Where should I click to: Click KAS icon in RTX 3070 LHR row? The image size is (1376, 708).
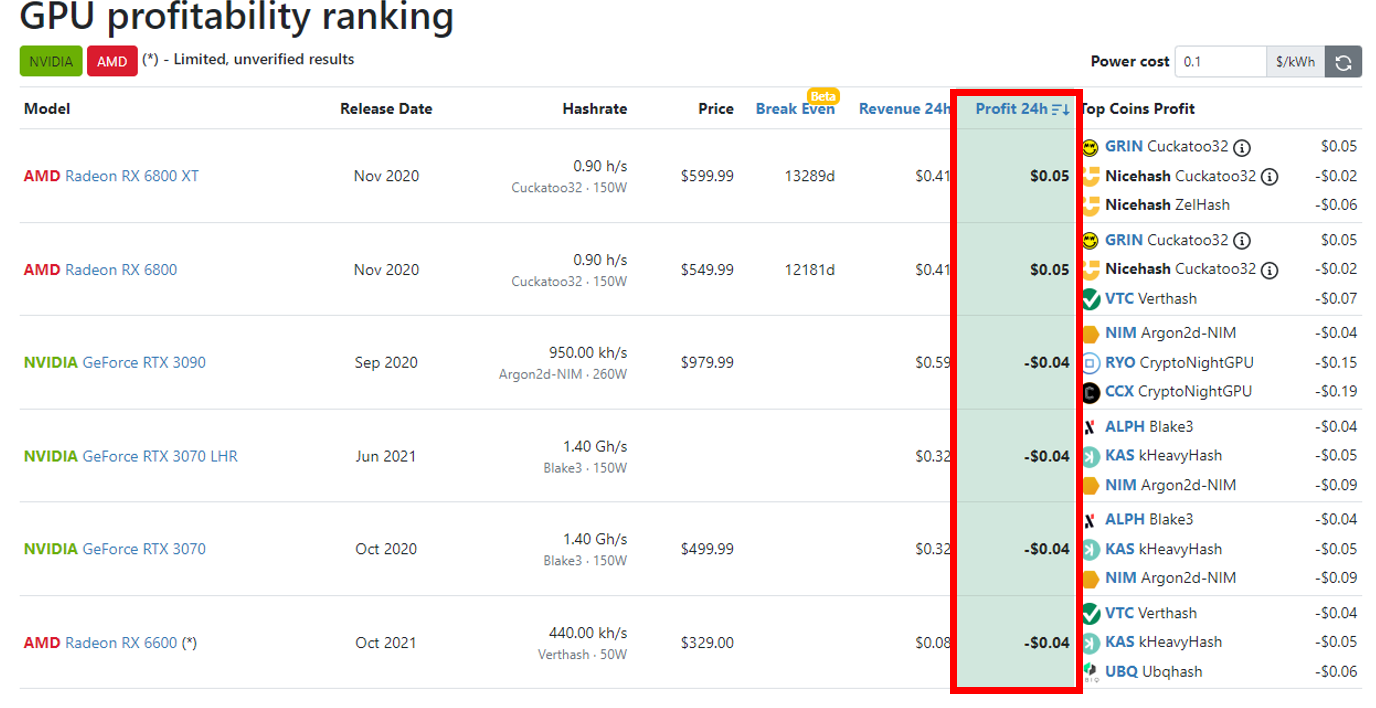click(x=1090, y=456)
